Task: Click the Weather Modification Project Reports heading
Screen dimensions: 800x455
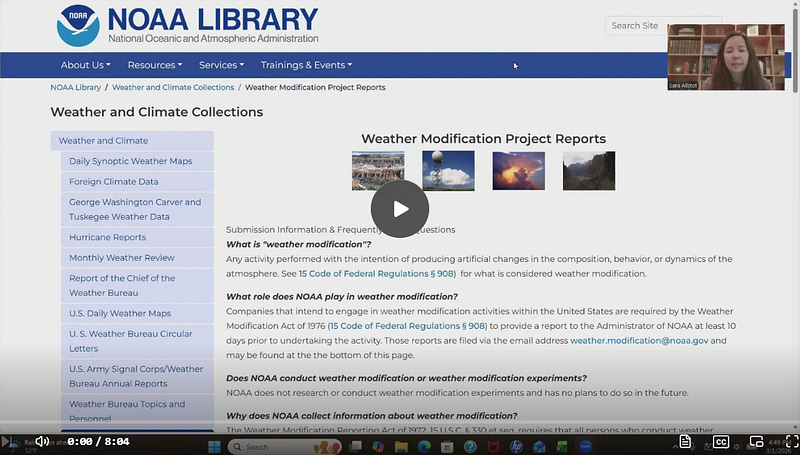Action: [484, 139]
